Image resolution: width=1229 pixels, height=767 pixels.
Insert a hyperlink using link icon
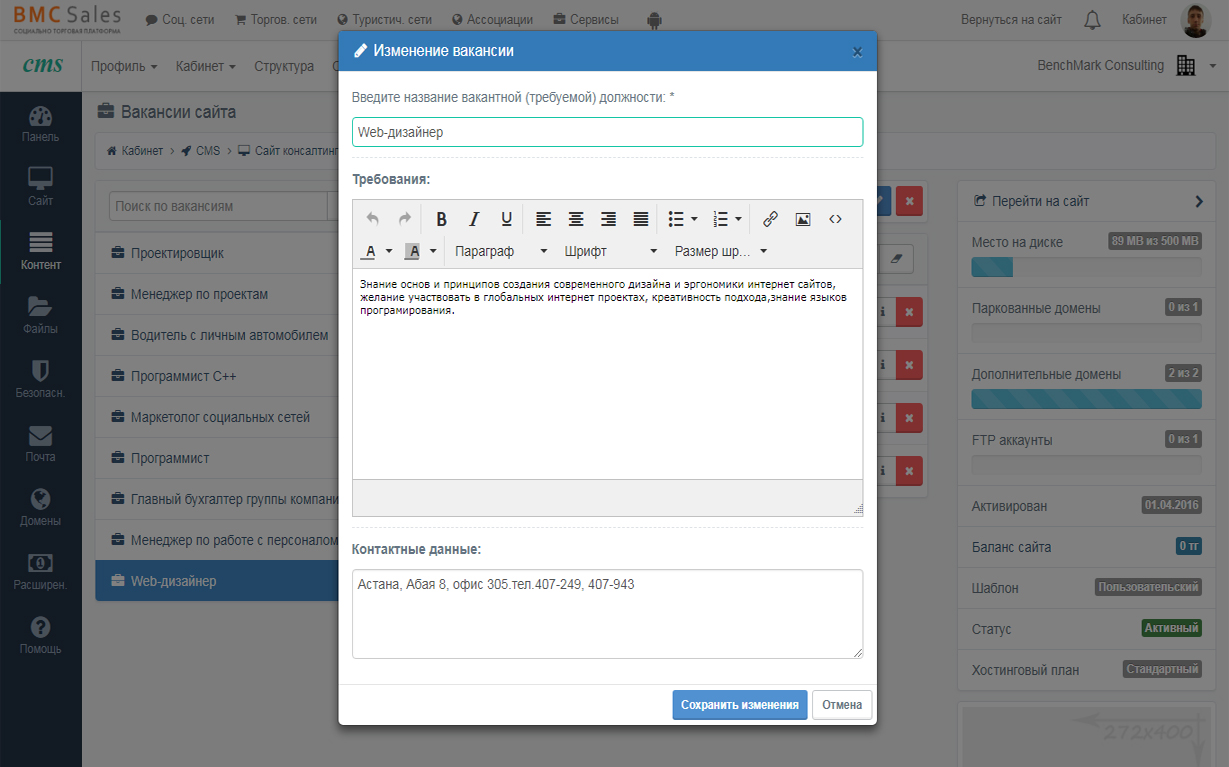(770, 219)
